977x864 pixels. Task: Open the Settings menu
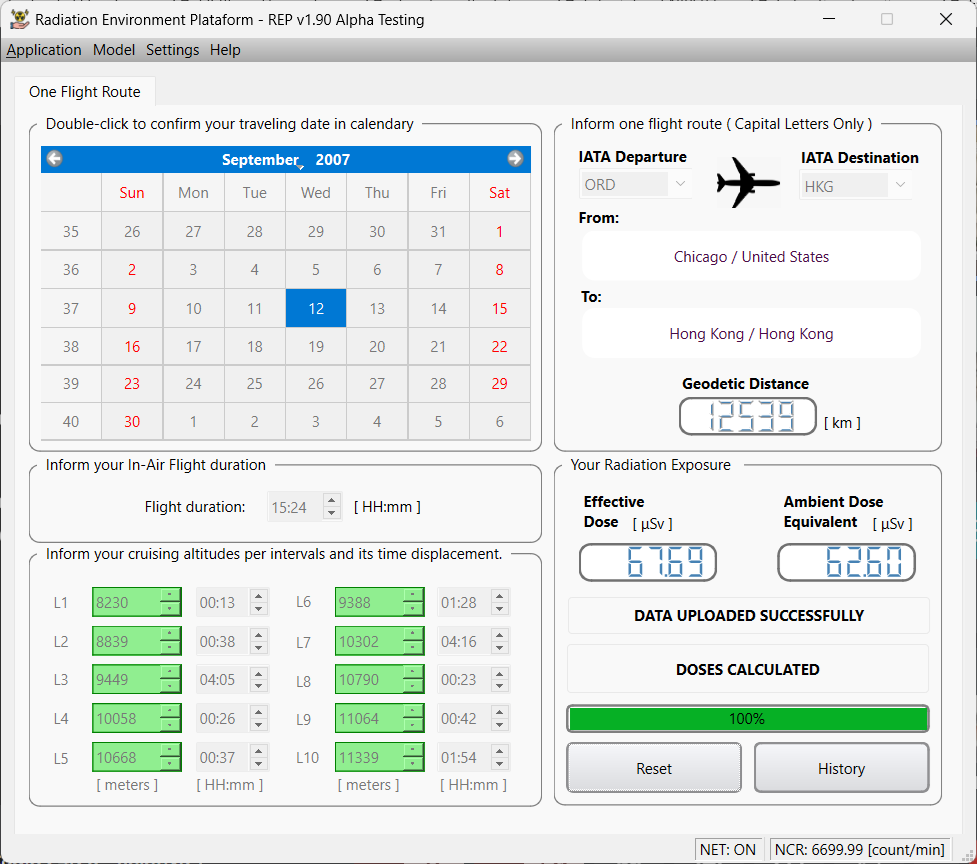coord(172,50)
